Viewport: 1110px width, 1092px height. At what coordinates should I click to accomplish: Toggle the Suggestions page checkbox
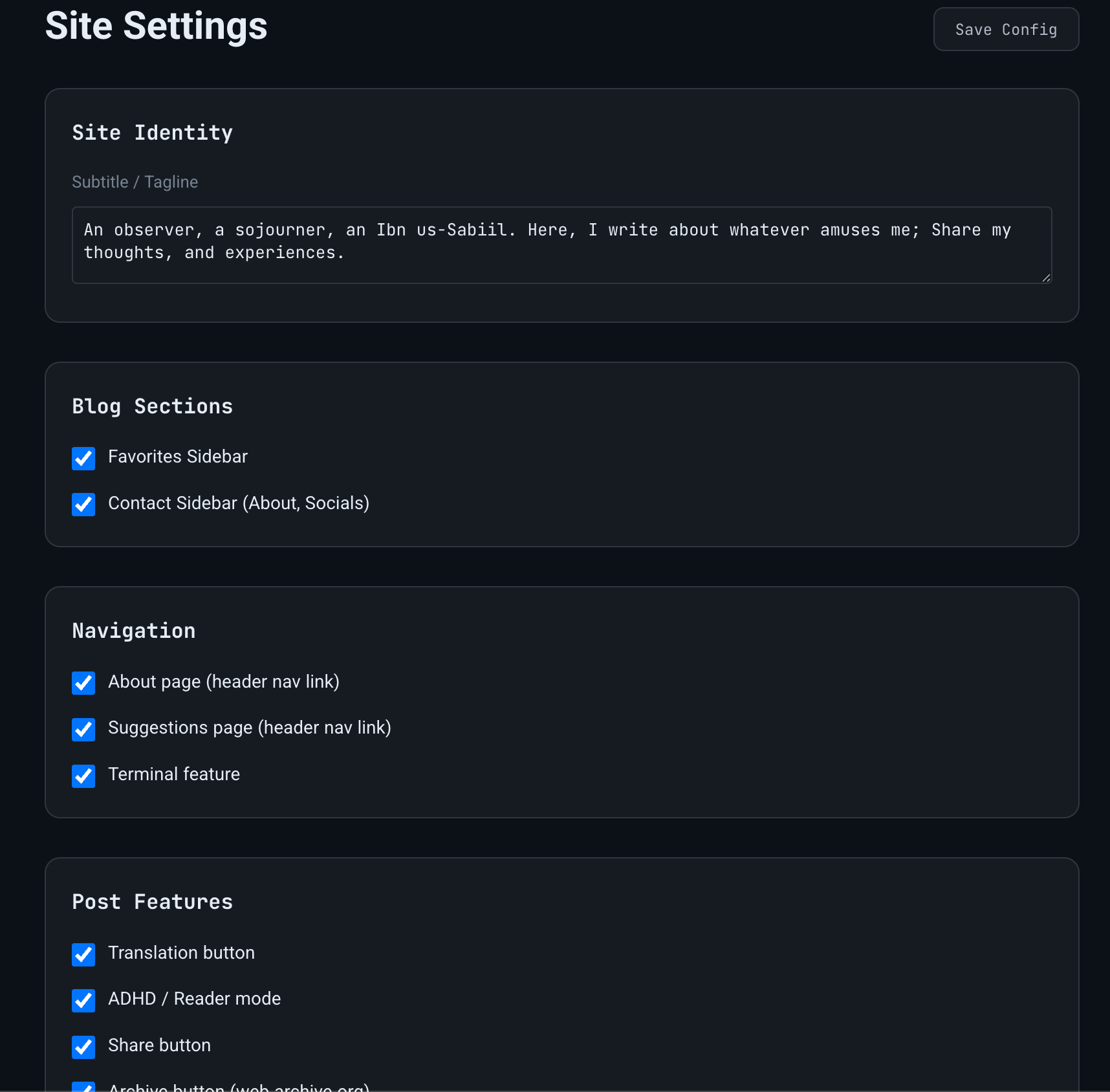click(x=83, y=730)
